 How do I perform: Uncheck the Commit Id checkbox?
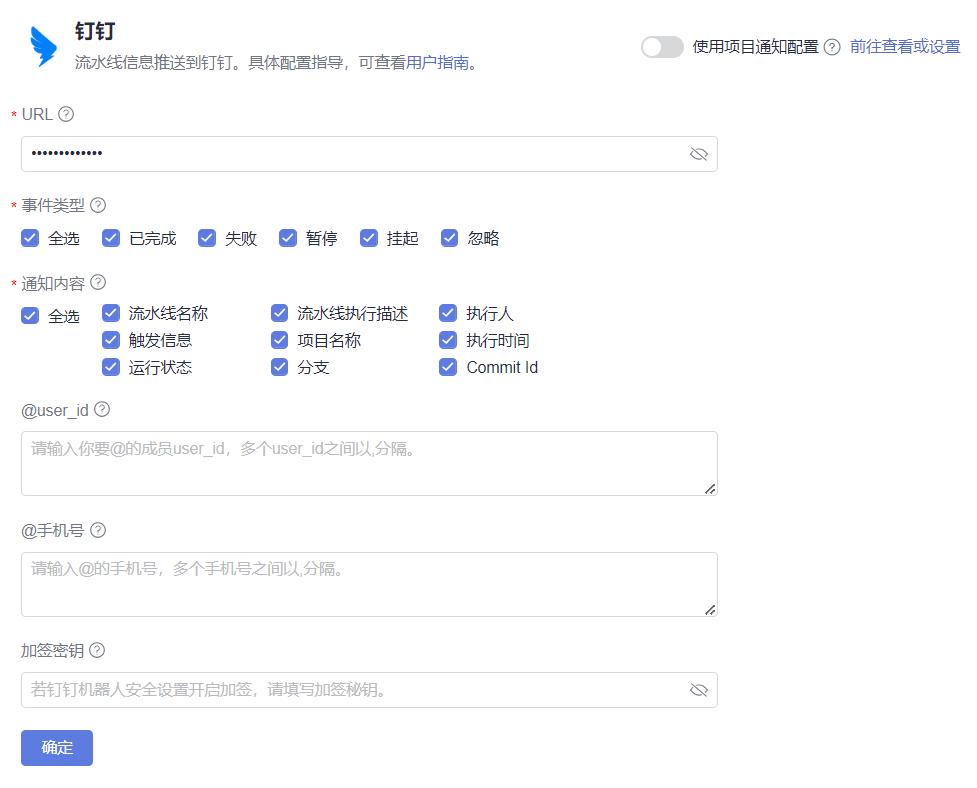click(x=448, y=367)
